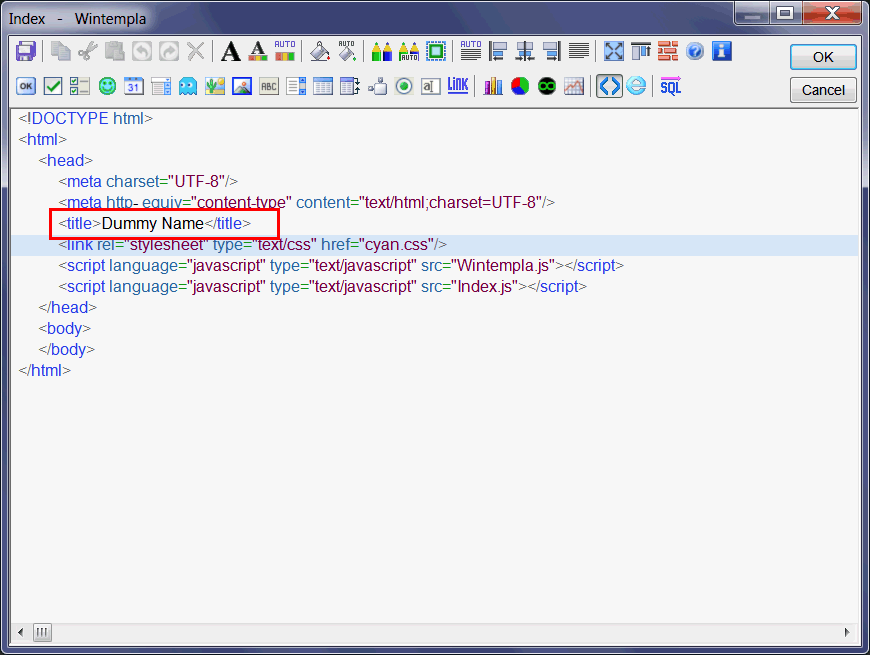Insert a checkbox control (green check icon)

point(53,87)
